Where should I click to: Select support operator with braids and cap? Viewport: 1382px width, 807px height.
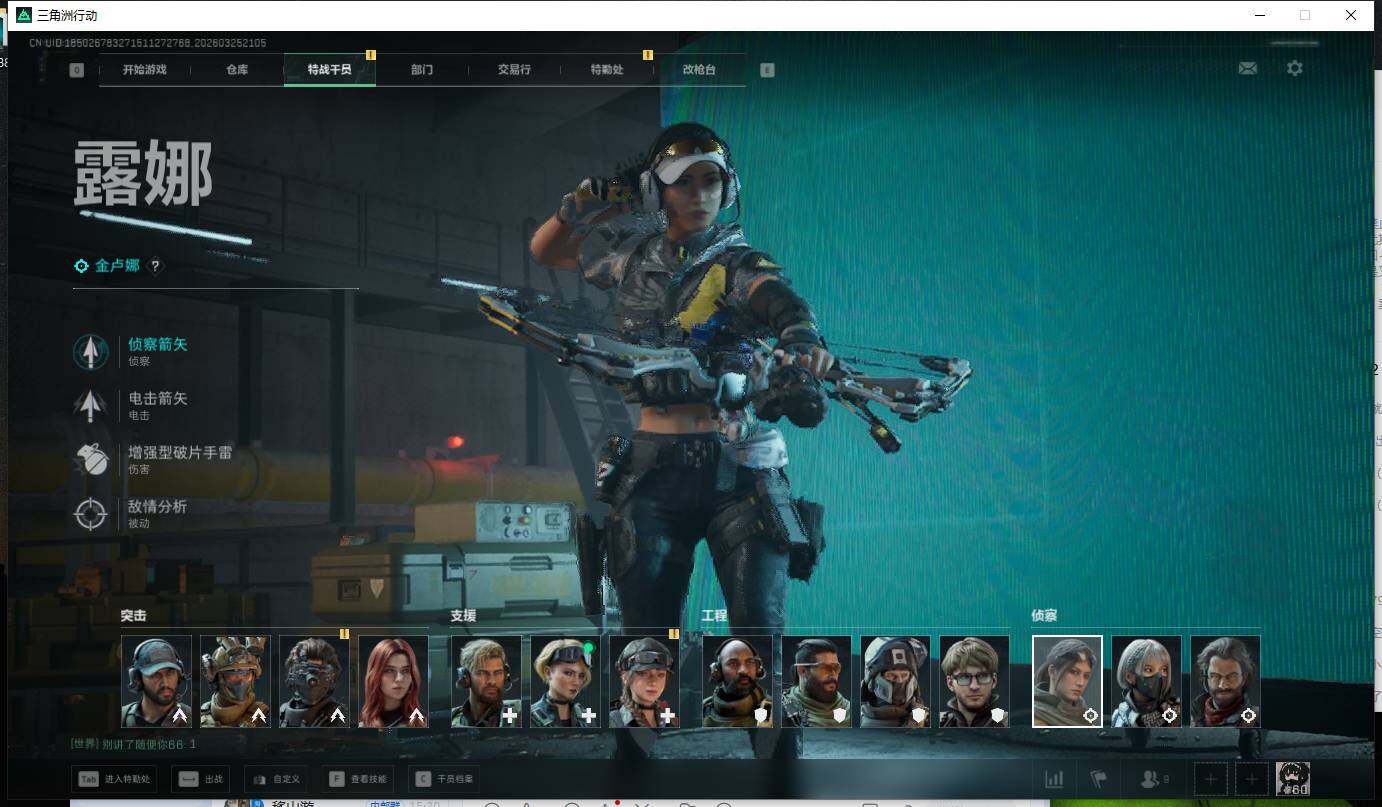pyautogui.click(x=645, y=681)
